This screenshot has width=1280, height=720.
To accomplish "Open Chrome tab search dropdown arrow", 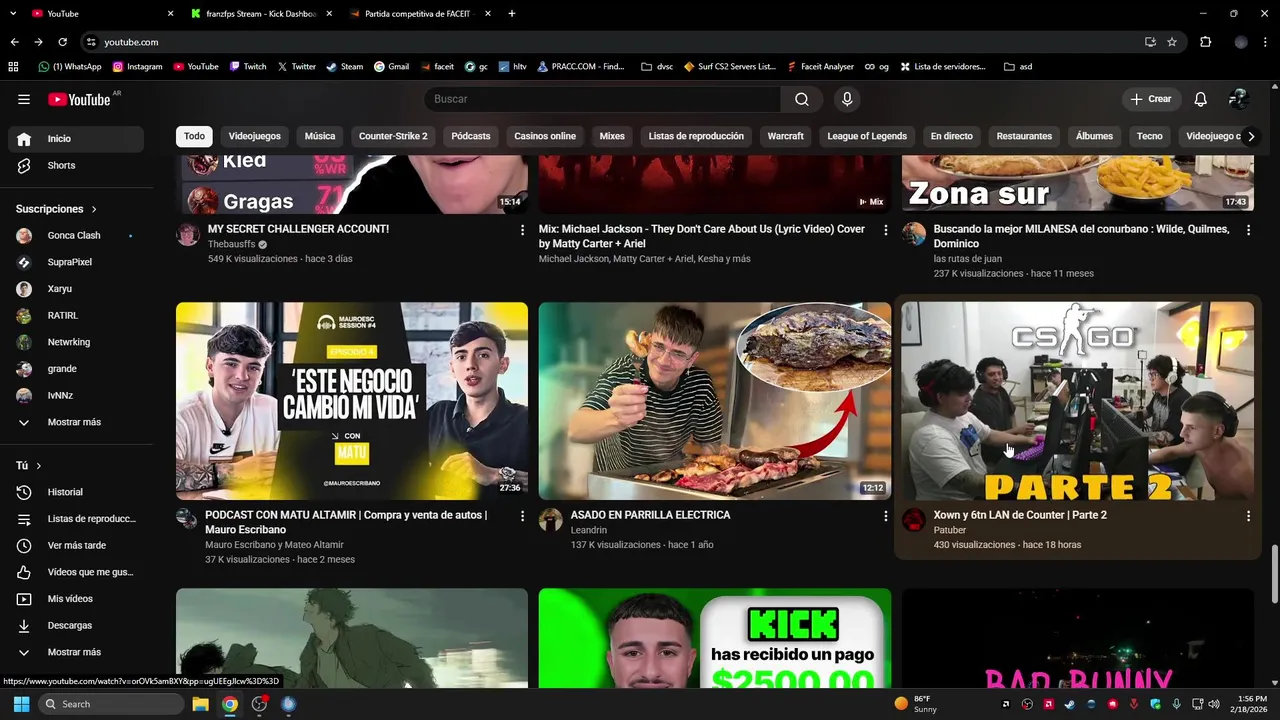I will [x=14, y=14].
